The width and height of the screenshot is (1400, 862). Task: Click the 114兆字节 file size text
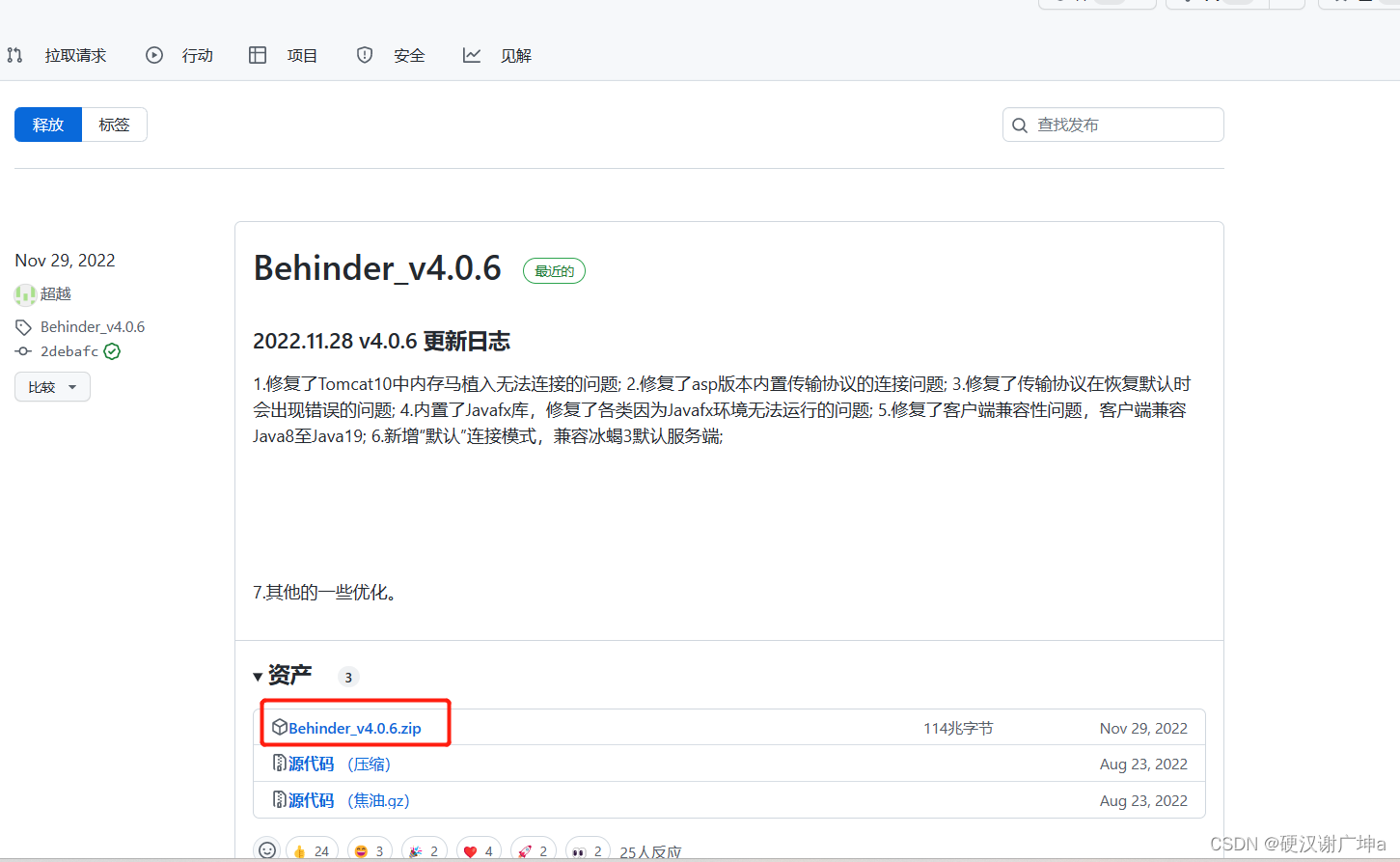(958, 729)
